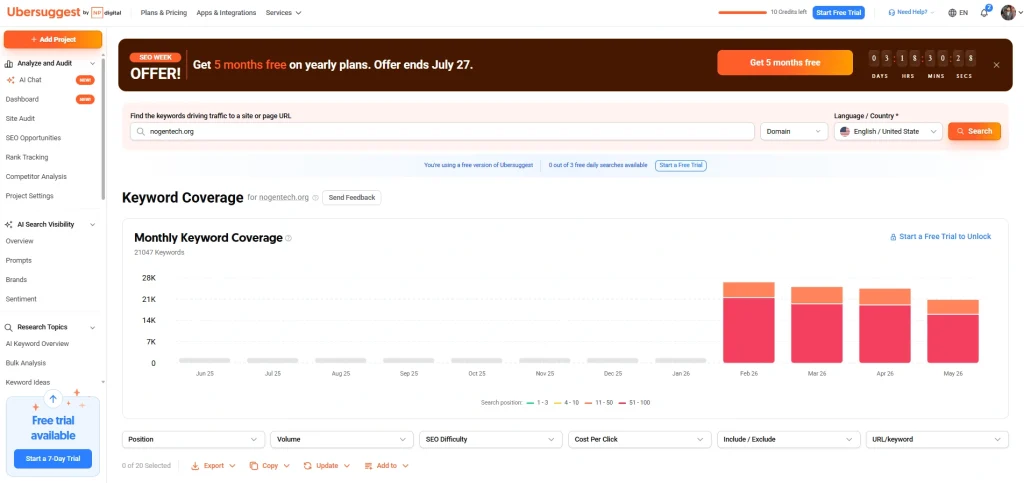This screenshot has height=483, width=1024.
Task: Click the AI Search Visibility icon
Action: tap(8, 225)
